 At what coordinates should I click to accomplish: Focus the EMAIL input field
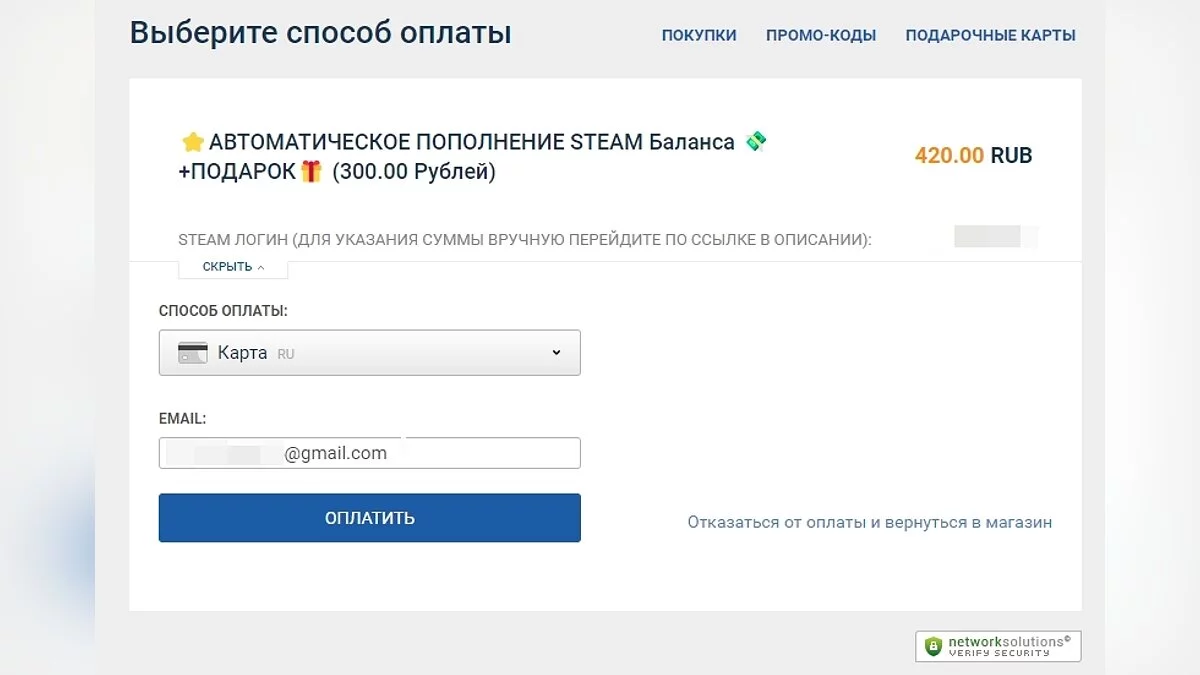pyautogui.click(x=480, y=453)
